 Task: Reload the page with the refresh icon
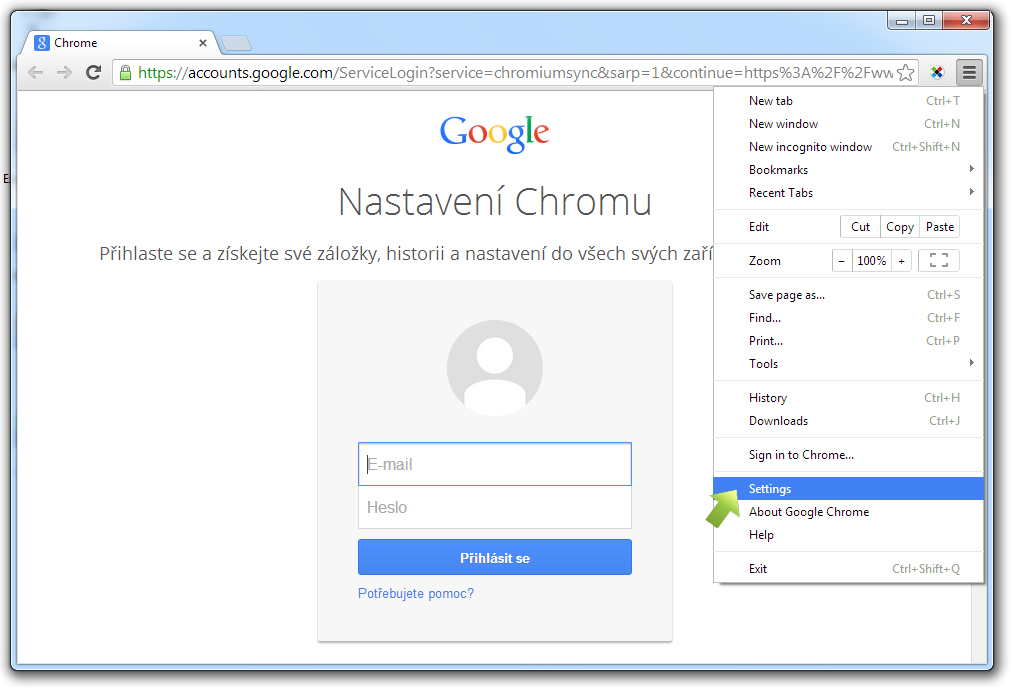click(x=93, y=72)
